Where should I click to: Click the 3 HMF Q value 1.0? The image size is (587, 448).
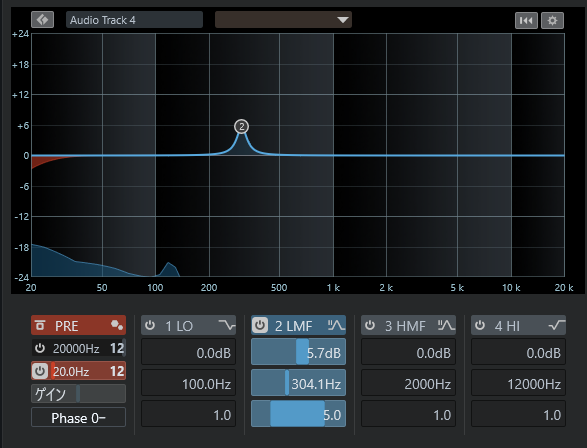click(408, 414)
